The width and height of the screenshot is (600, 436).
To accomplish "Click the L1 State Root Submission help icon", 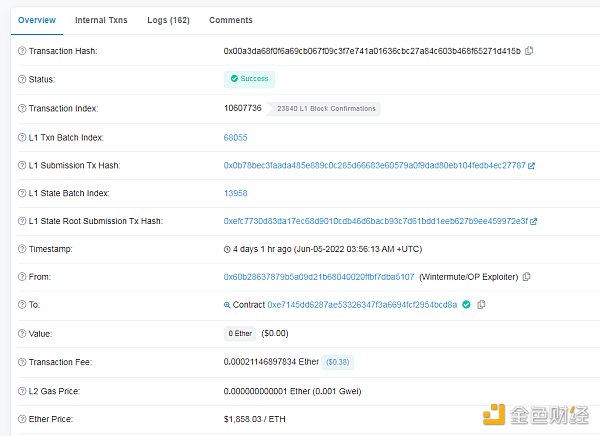I will (22, 221).
